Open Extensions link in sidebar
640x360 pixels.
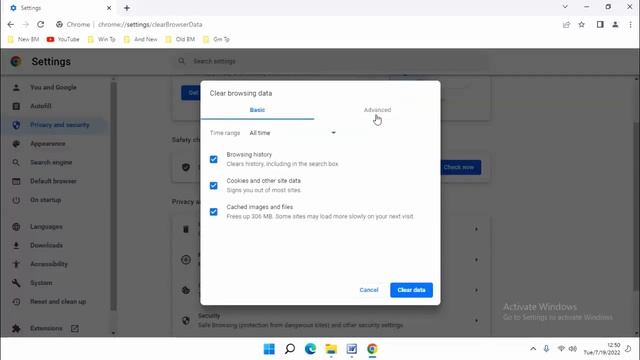click(46, 329)
